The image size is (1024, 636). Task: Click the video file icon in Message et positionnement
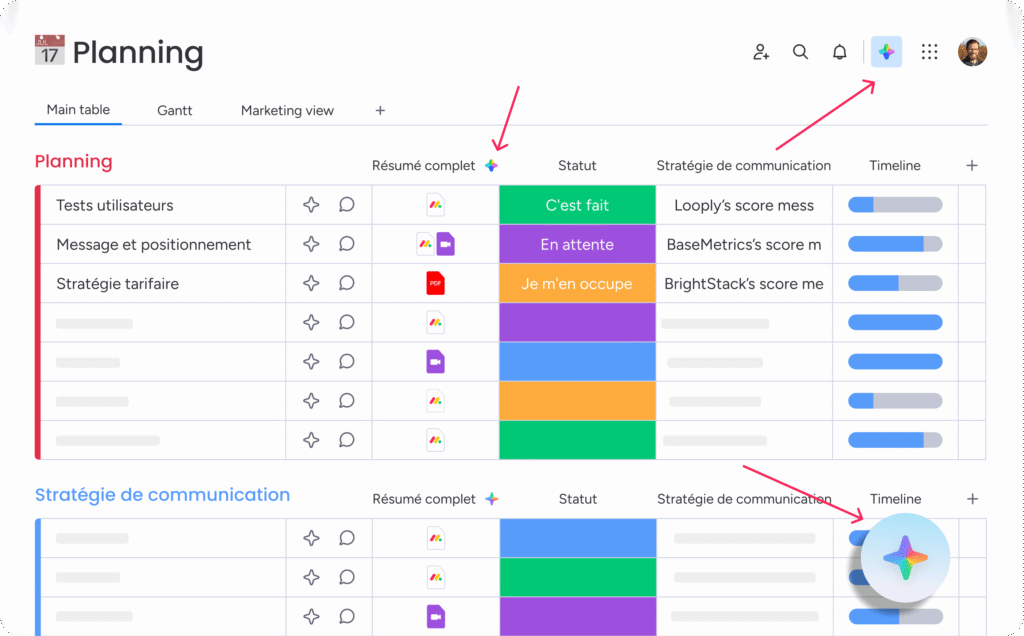tap(445, 244)
